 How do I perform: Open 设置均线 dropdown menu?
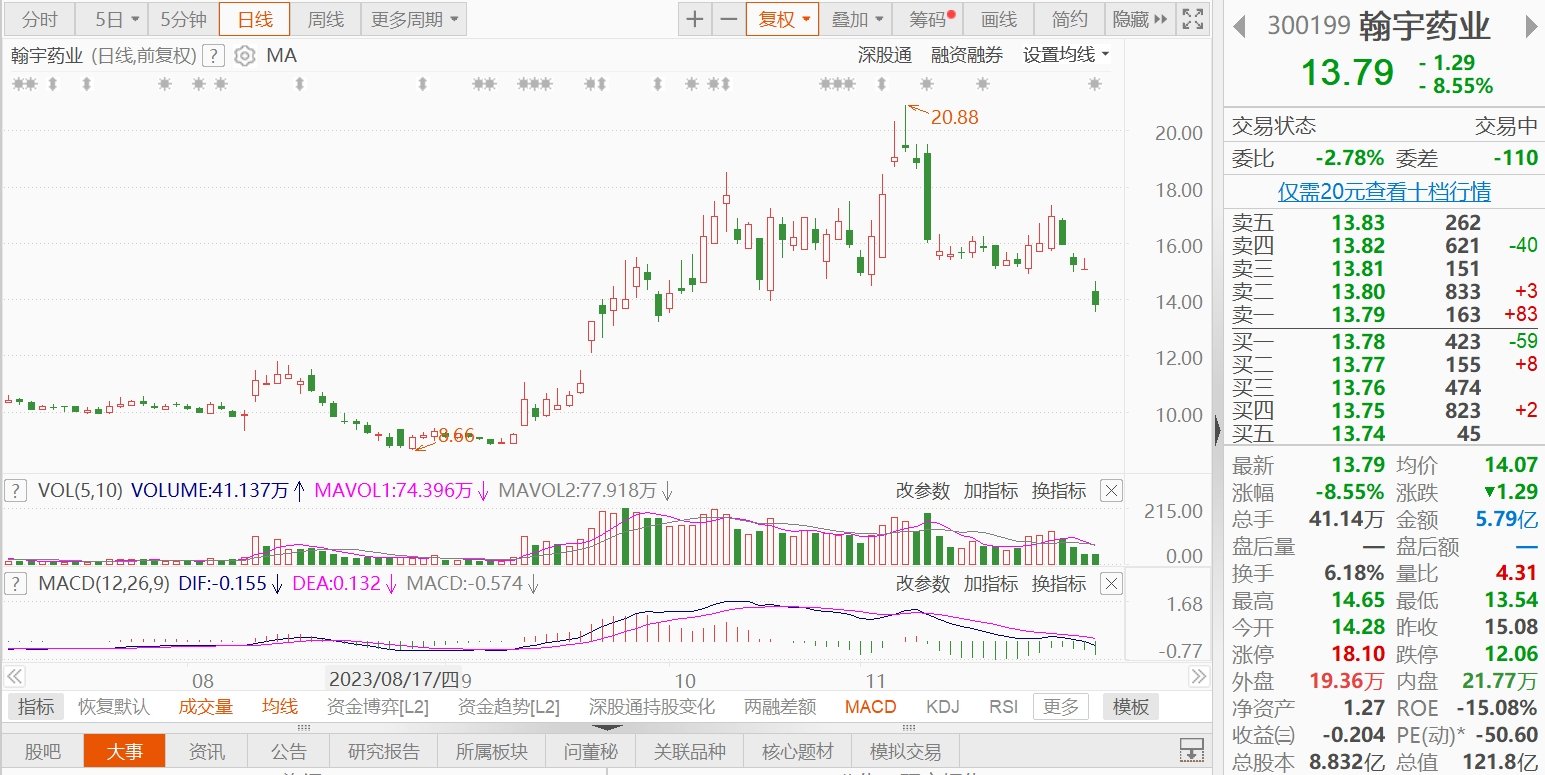[1066, 56]
